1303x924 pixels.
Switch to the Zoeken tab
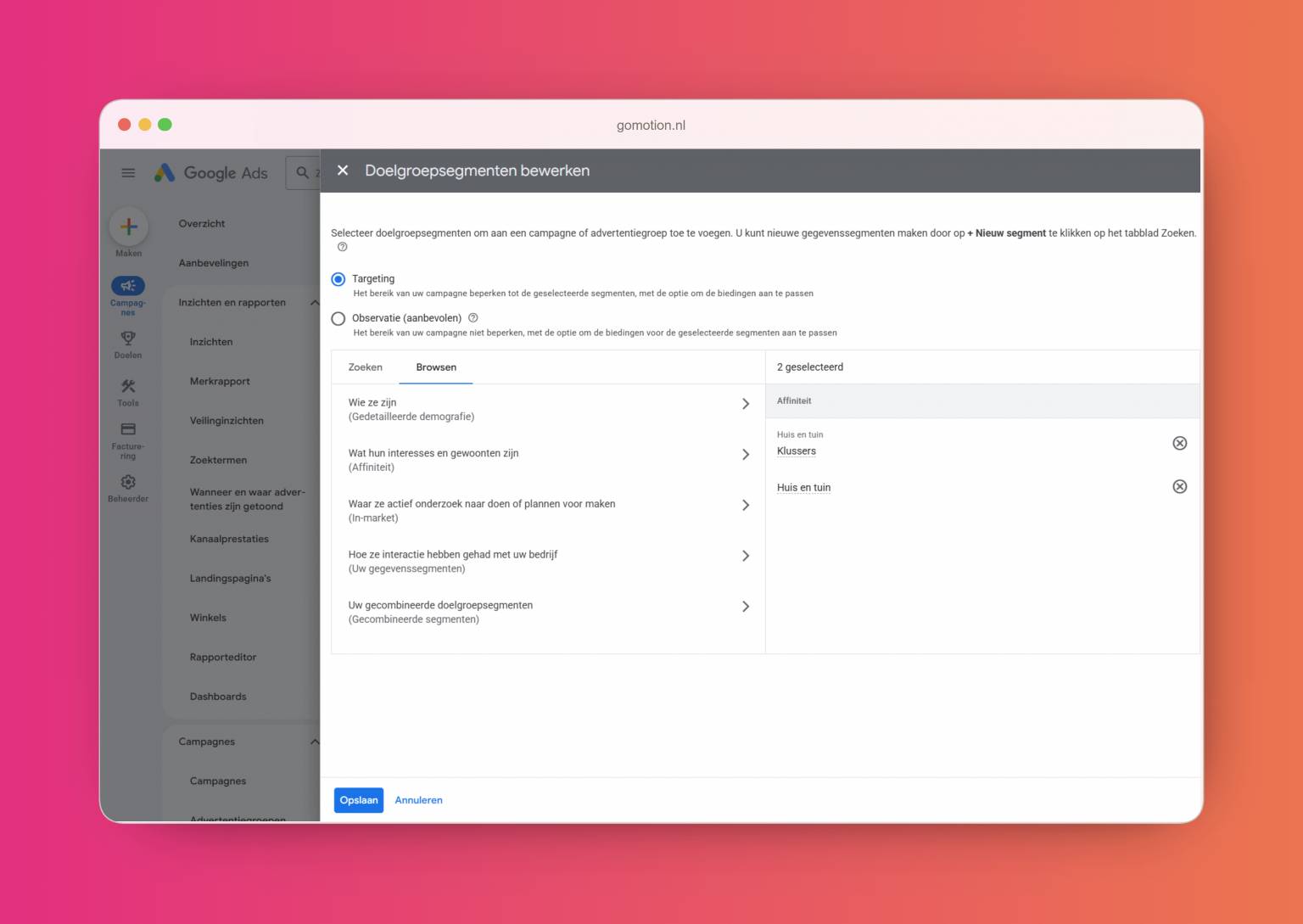coord(365,367)
